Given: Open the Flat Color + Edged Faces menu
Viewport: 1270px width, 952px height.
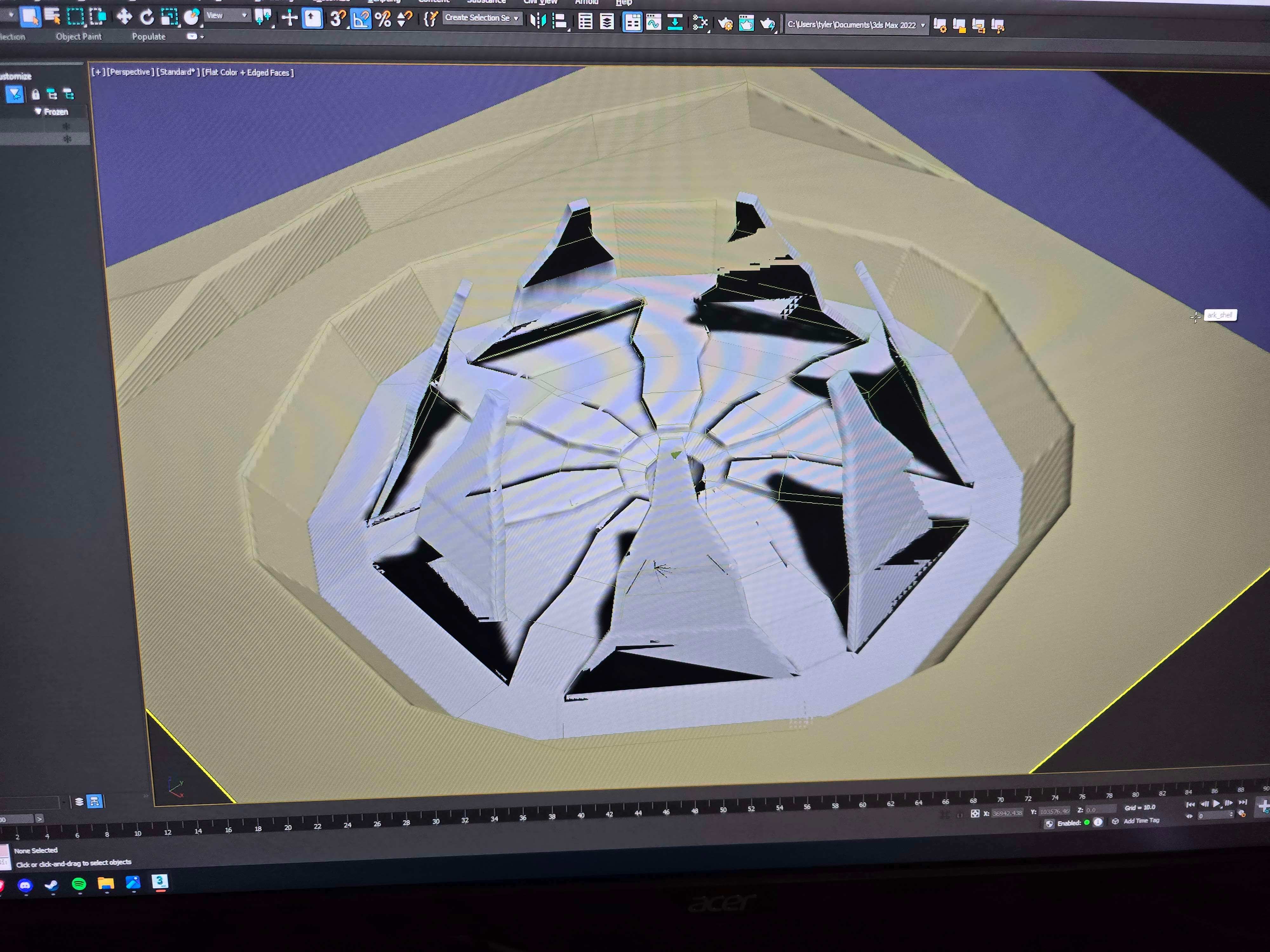Looking at the screenshot, I should (248, 72).
